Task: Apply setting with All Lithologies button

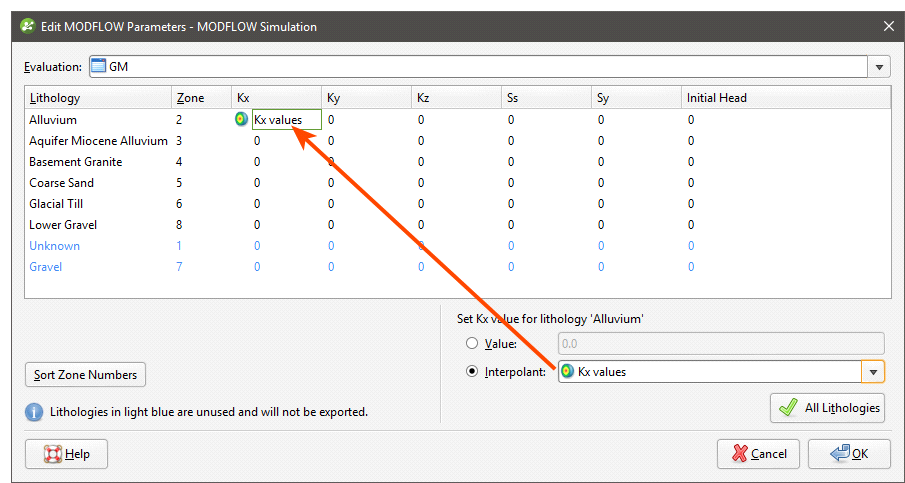Action: [827, 408]
